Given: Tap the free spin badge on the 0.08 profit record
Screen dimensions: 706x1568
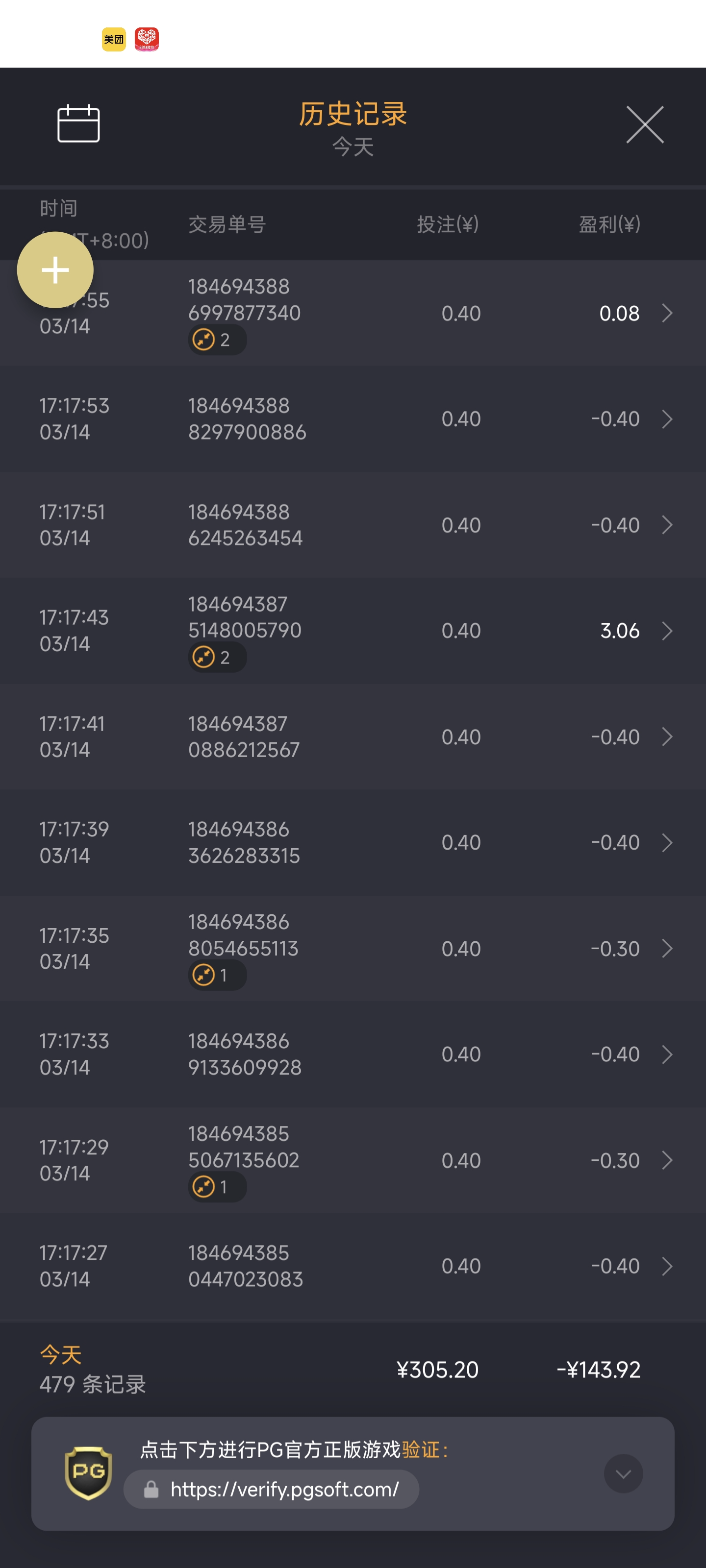Looking at the screenshot, I should pyautogui.click(x=217, y=340).
